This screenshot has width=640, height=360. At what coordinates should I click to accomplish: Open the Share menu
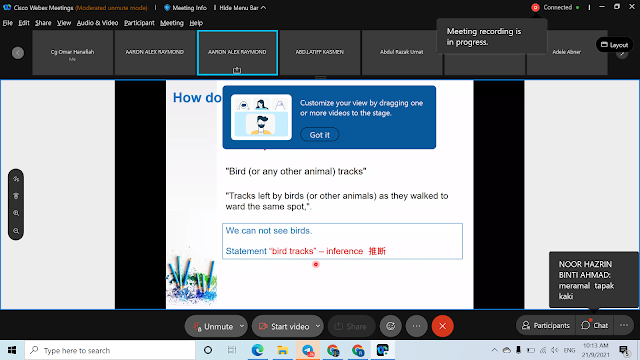(43, 23)
